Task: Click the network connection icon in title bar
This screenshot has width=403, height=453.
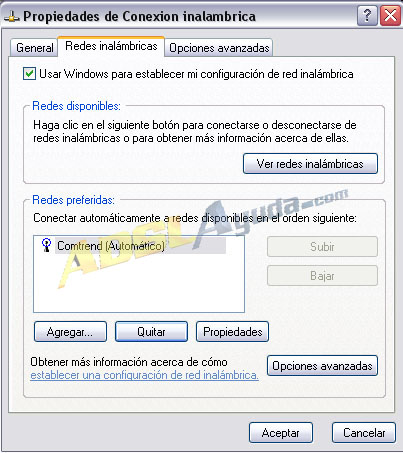Action: point(11,17)
